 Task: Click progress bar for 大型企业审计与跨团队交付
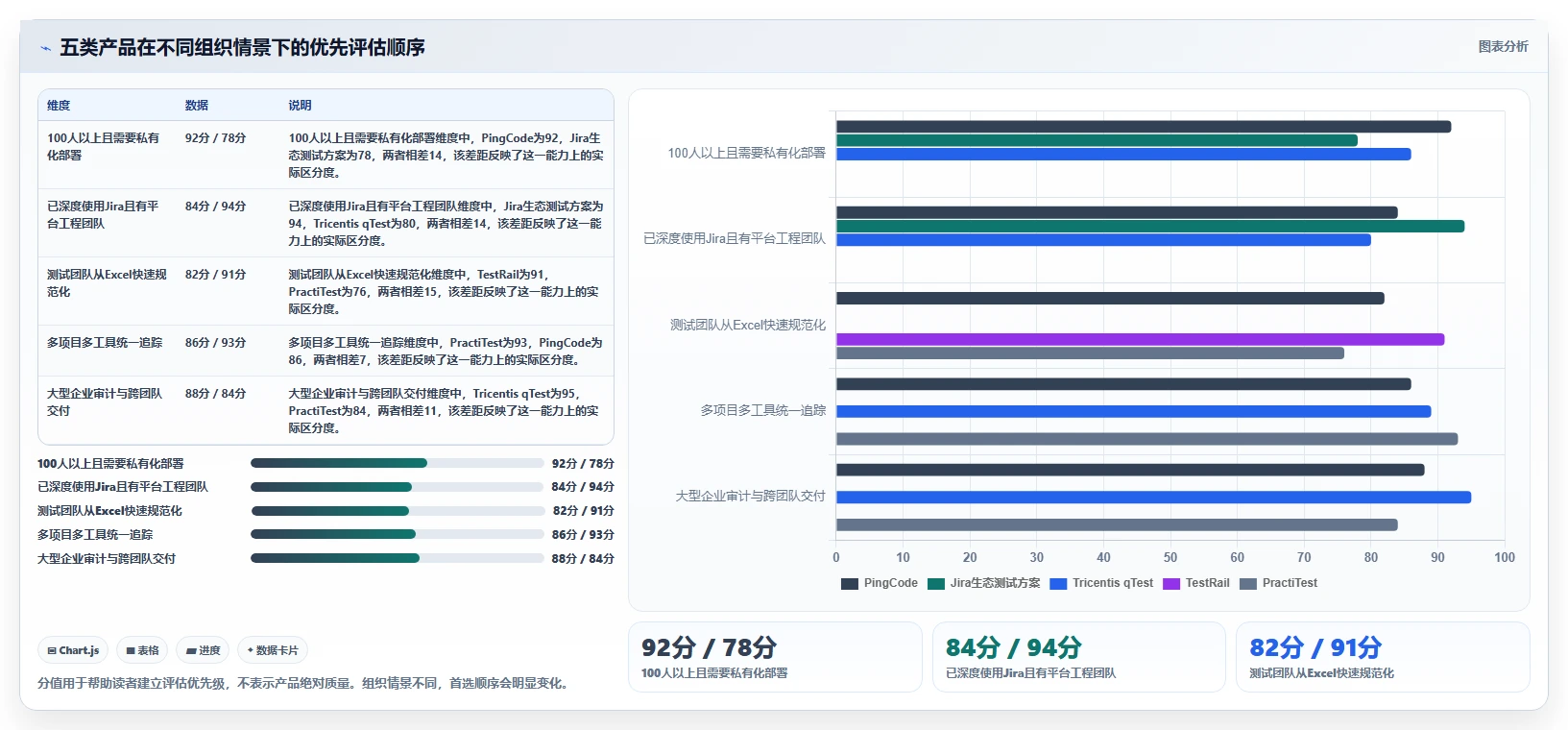(x=397, y=558)
